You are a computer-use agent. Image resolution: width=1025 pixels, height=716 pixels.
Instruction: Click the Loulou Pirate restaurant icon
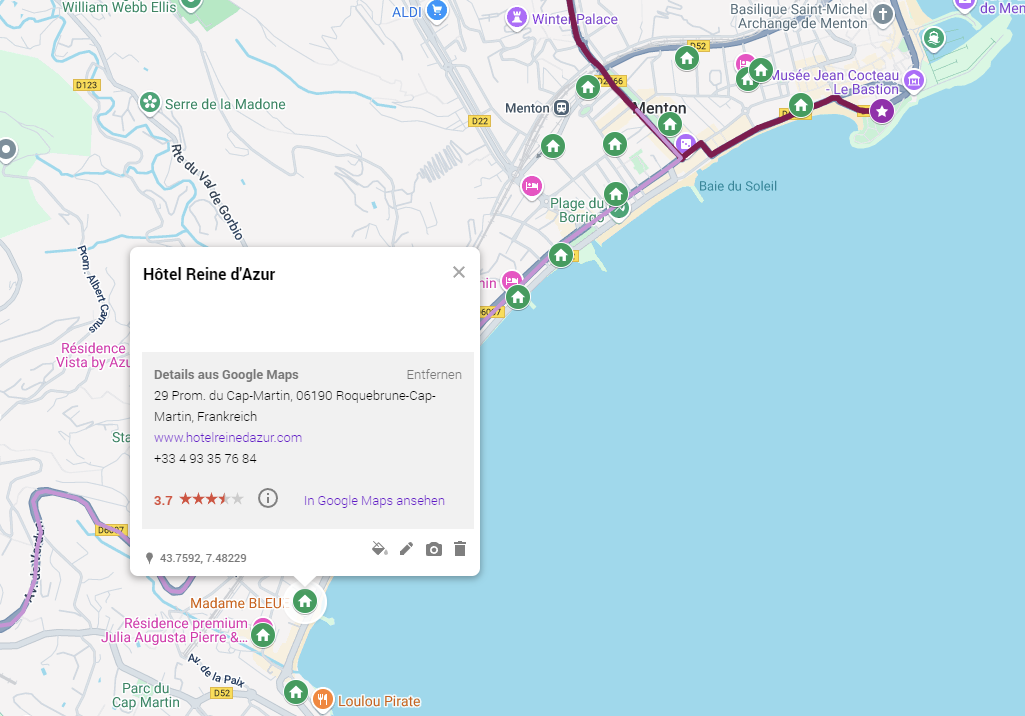point(322,699)
